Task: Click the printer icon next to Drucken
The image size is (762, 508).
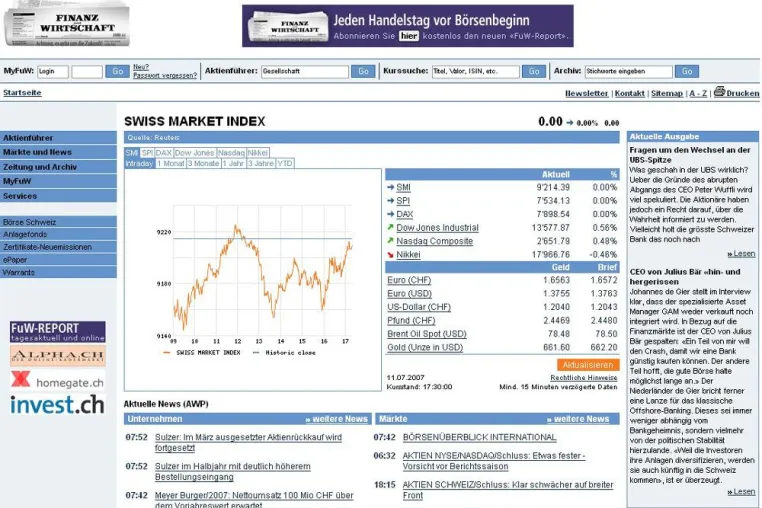Action: (x=719, y=91)
